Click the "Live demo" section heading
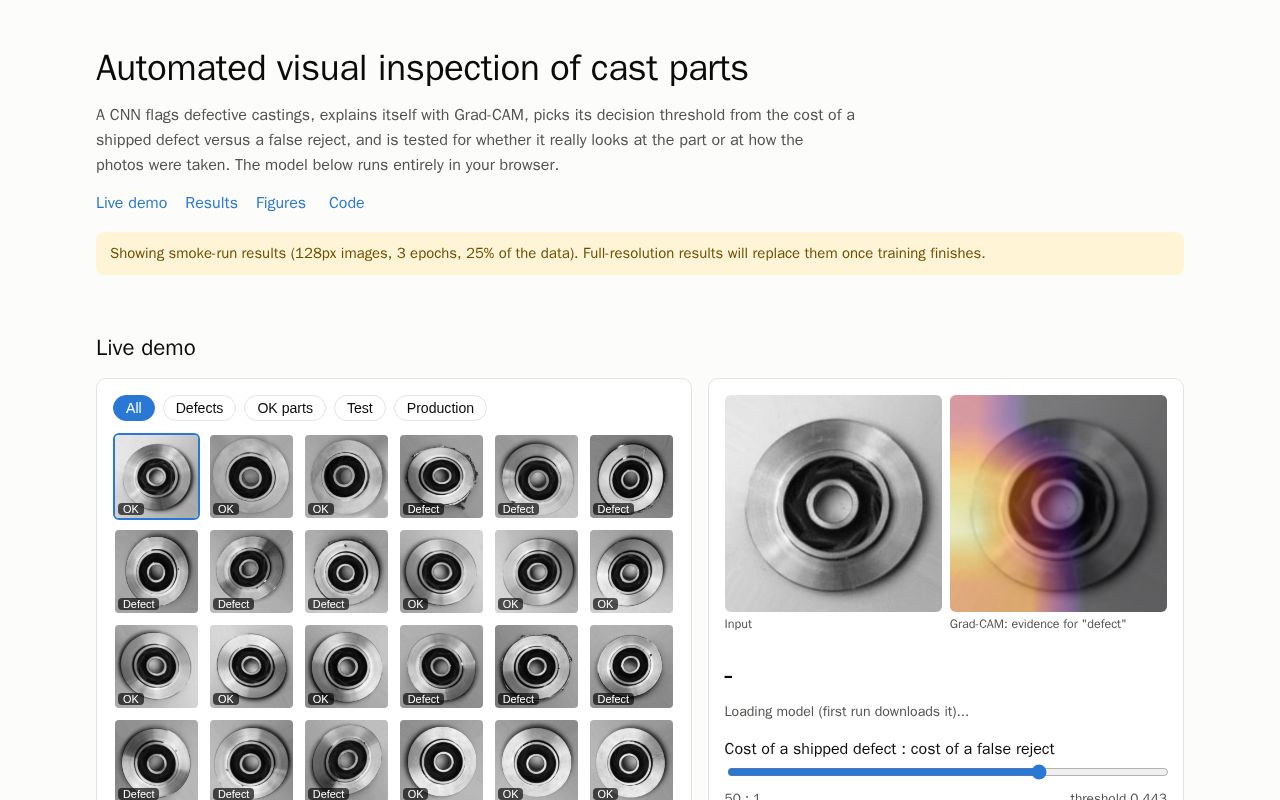Image resolution: width=1280 pixels, height=800 pixels. click(x=146, y=348)
